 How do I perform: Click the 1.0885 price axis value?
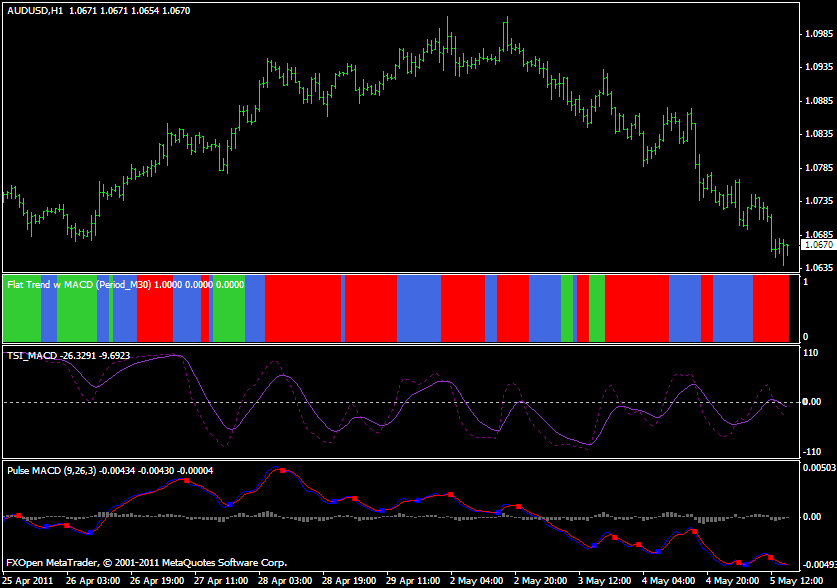pyautogui.click(x=819, y=101)
